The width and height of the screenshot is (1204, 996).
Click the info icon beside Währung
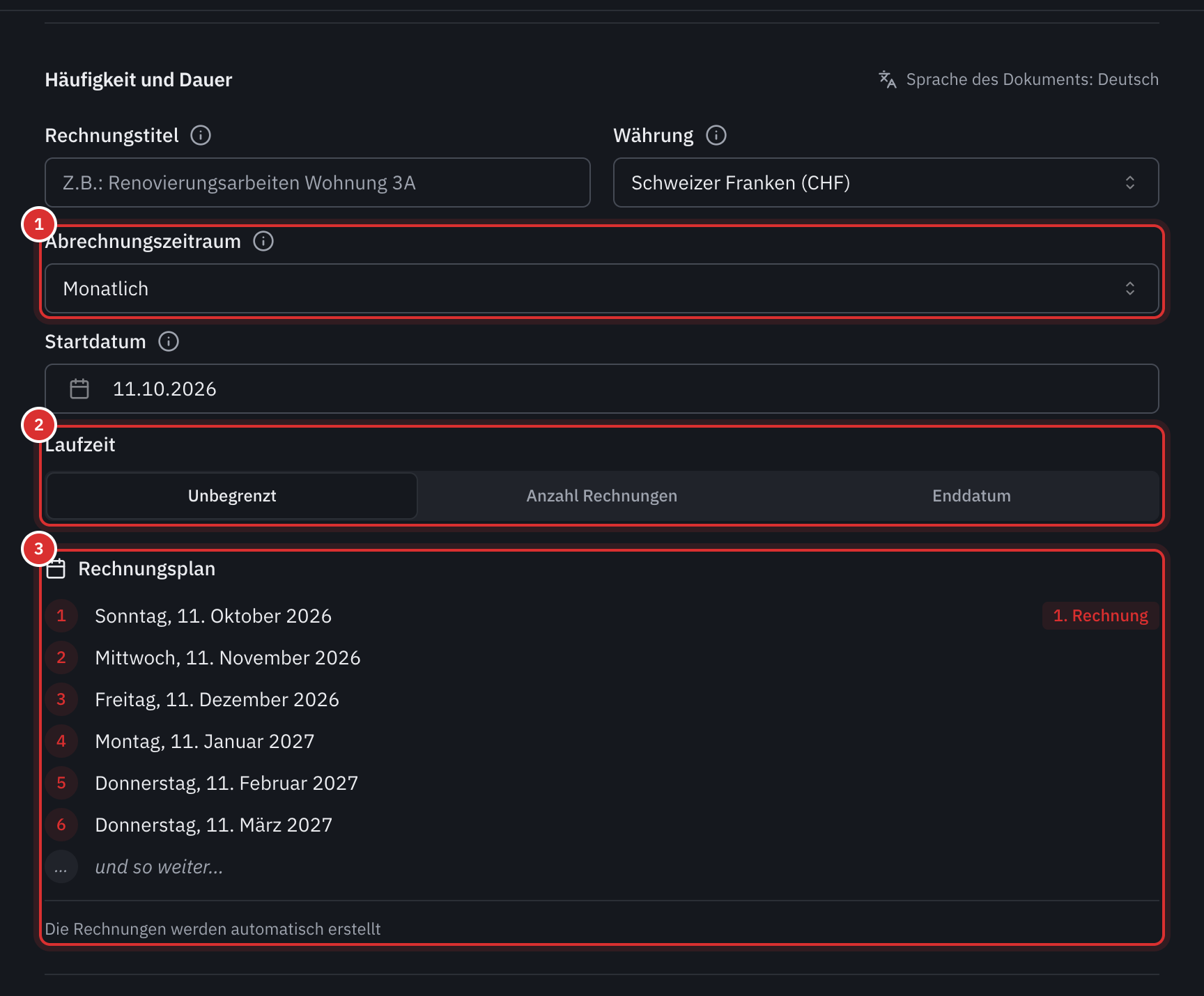pyautogui.click(x=716, y=135)
